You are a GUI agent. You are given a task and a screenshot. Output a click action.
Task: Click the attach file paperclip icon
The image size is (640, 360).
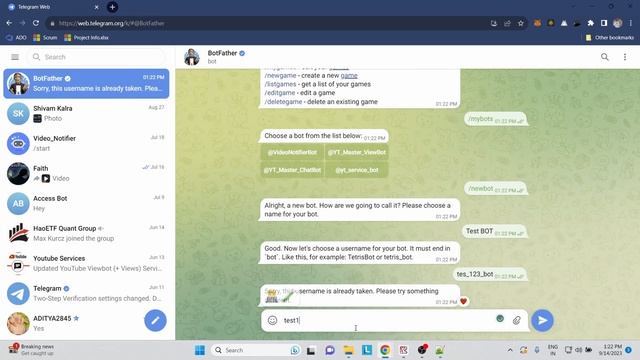tap(516, 320)
